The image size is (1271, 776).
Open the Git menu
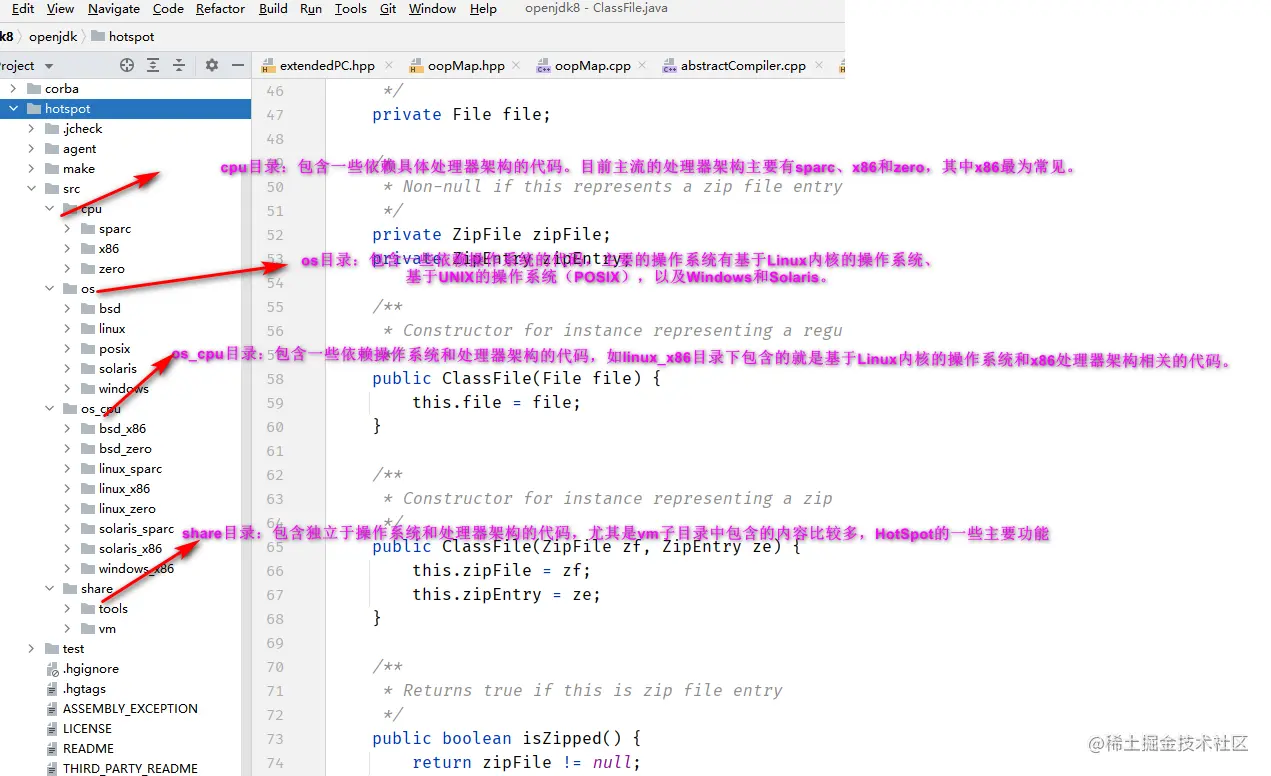(388, 9)
